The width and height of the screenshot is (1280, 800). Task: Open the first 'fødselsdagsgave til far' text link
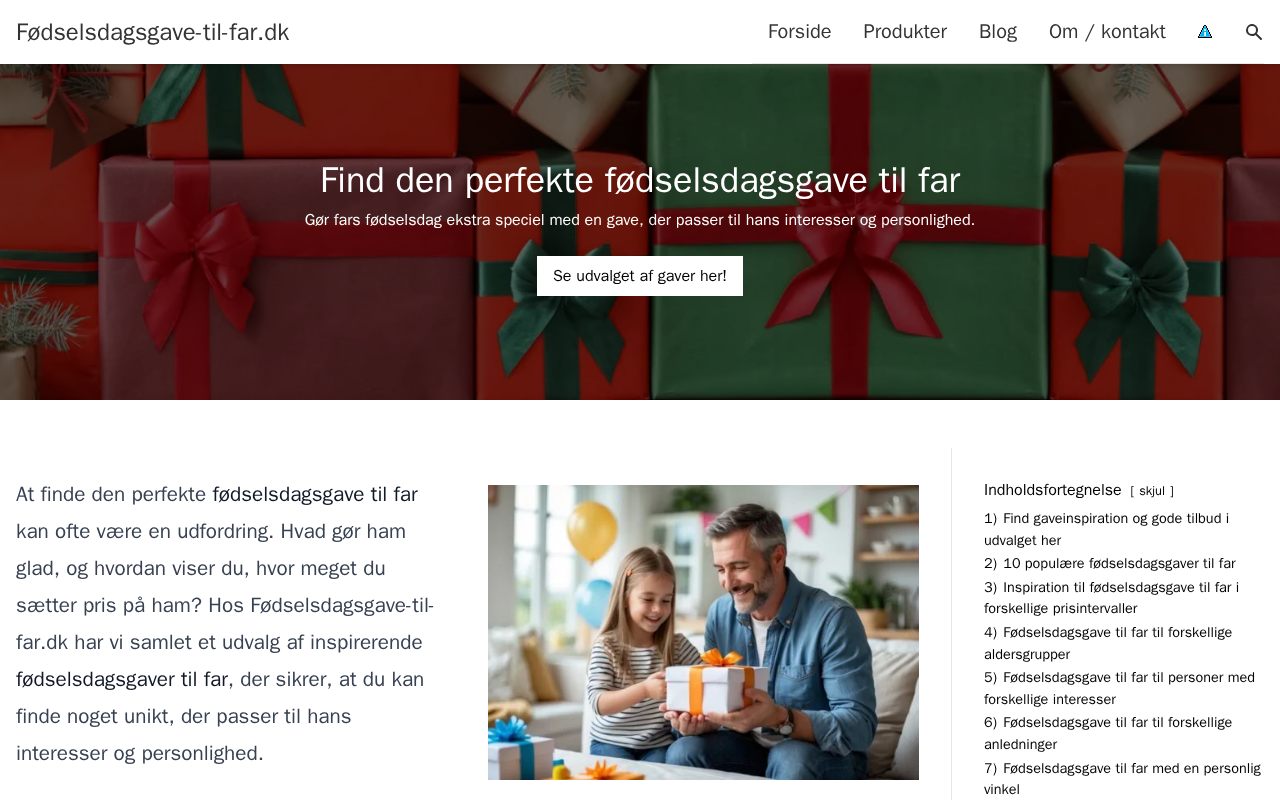315,494
